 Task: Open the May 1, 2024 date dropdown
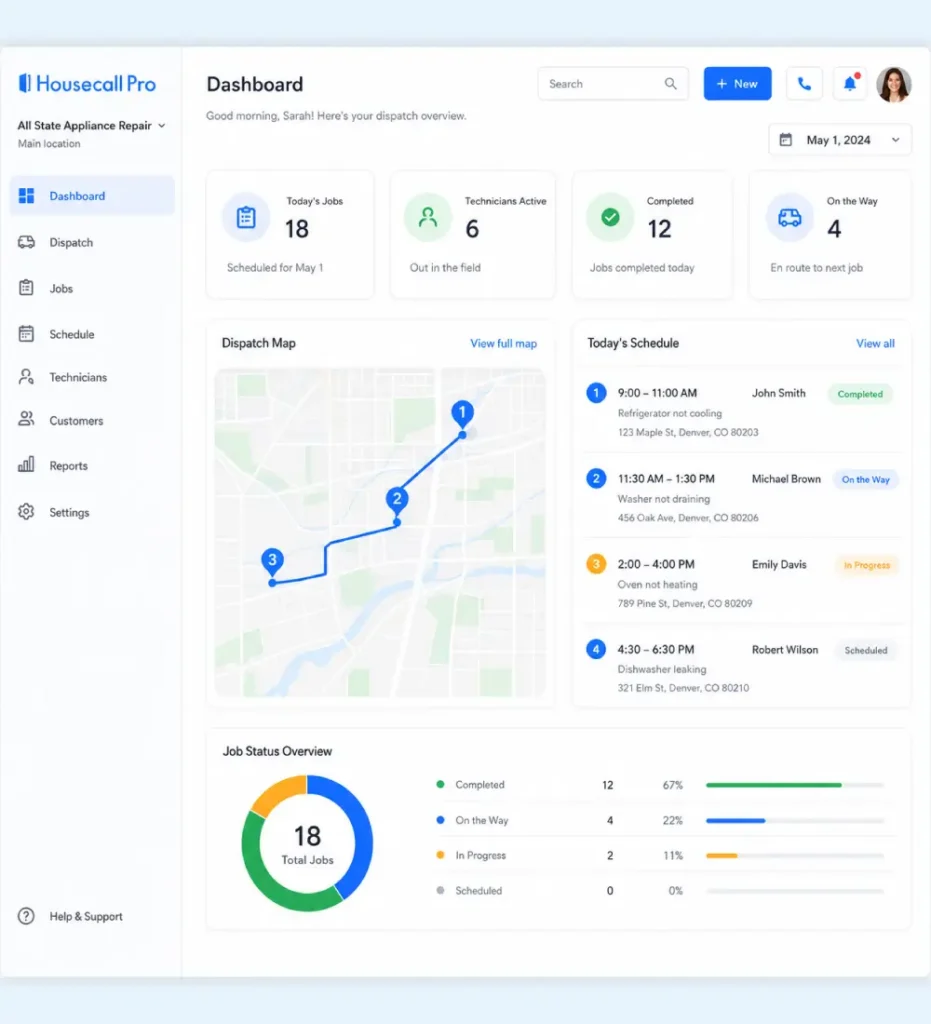[x=840, y=140]
